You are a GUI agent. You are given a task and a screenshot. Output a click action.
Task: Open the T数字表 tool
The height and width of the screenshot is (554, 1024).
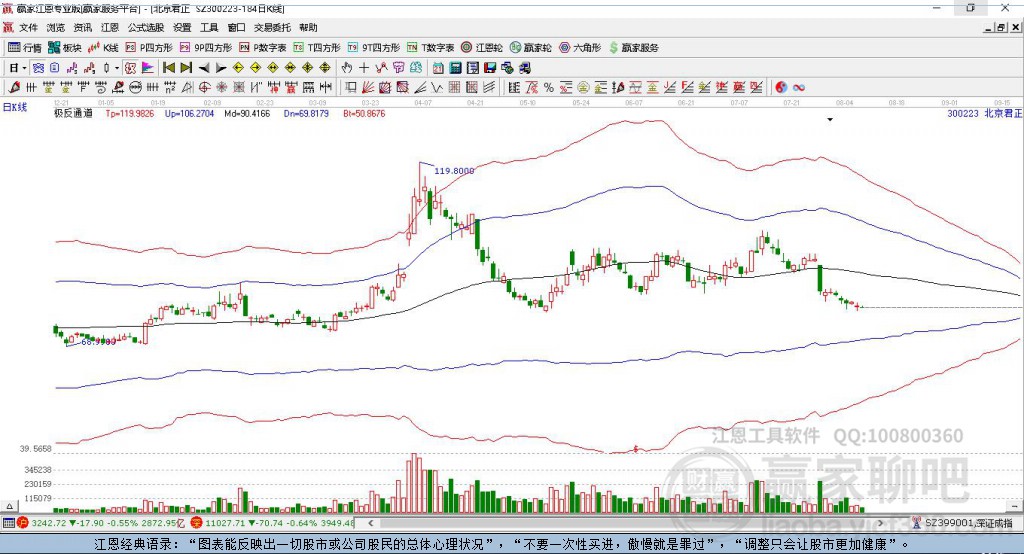[x=430, y=48]
